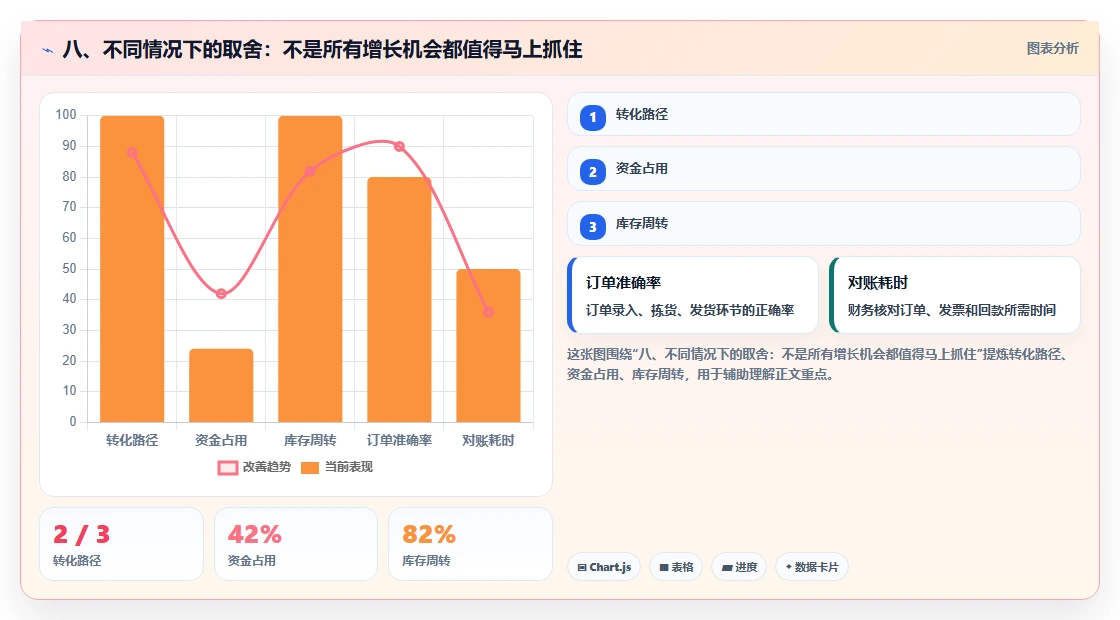Click the y-axis value 100
This screenshot has width=1120, height=620.
(x=66, y=115)
